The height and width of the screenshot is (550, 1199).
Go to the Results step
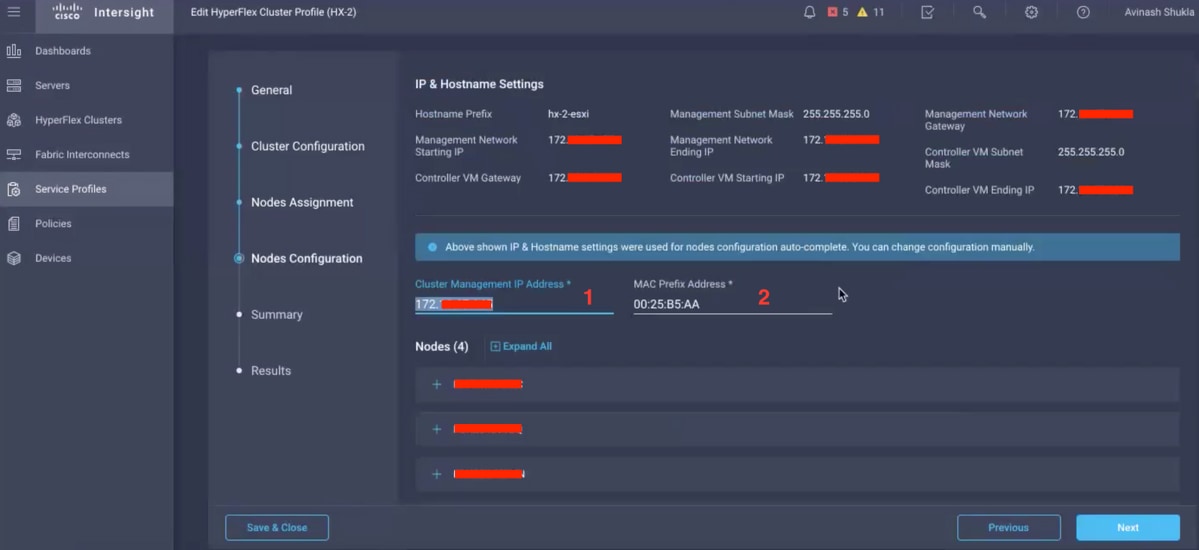[x=271, y=370]
